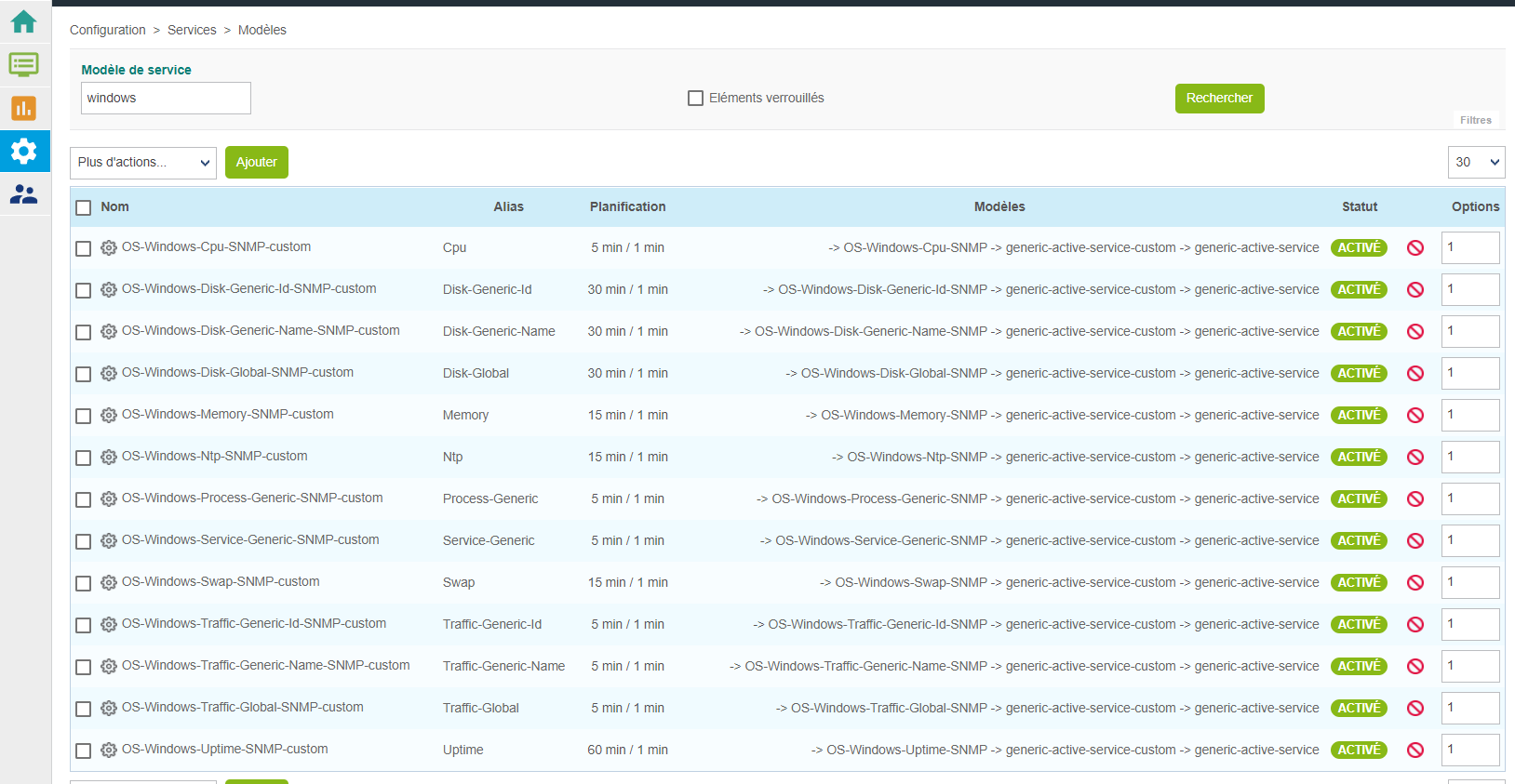
Task: Open the Administration users sidebar icon
Action: [x=24, y=194]
